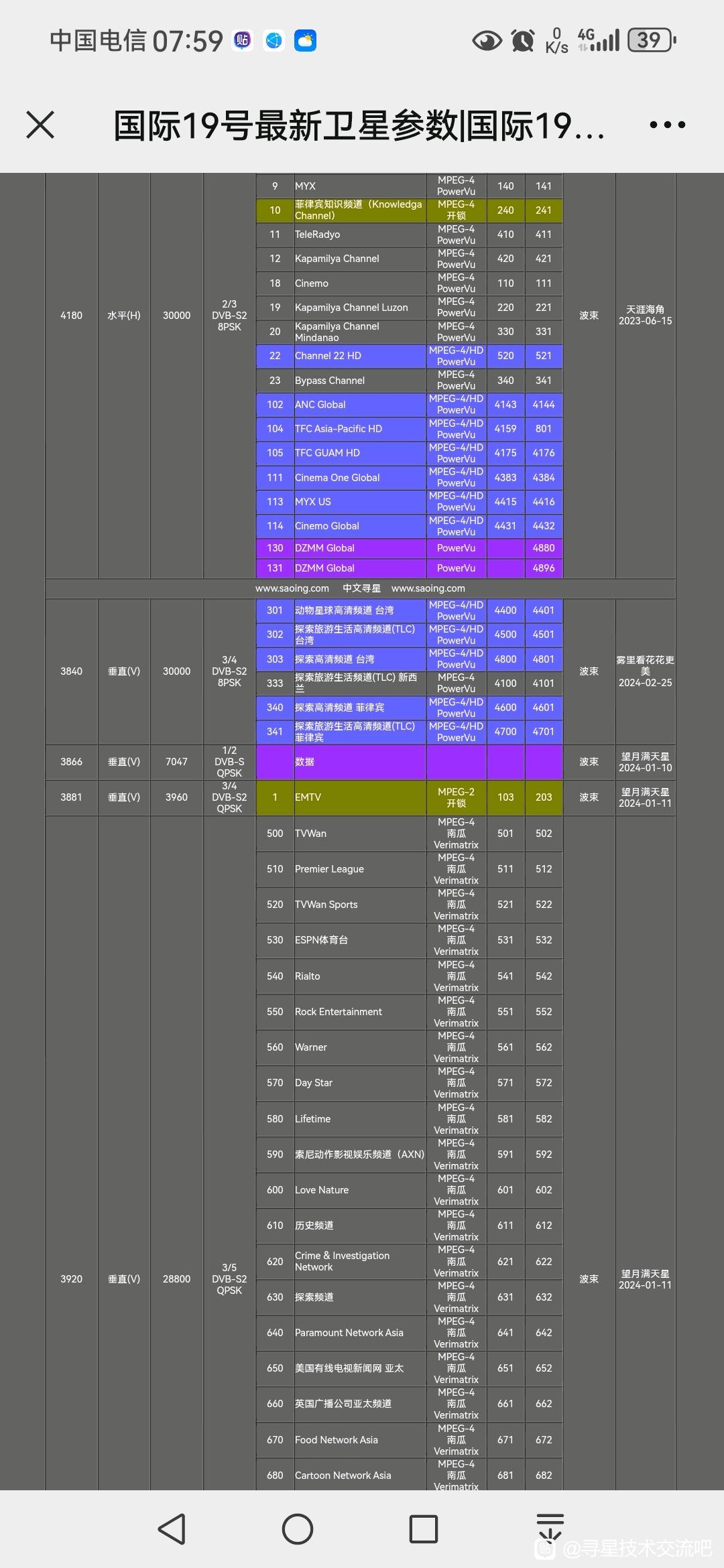
Task: Tap the Channel 22 HD row
Action: coord(409,356)
